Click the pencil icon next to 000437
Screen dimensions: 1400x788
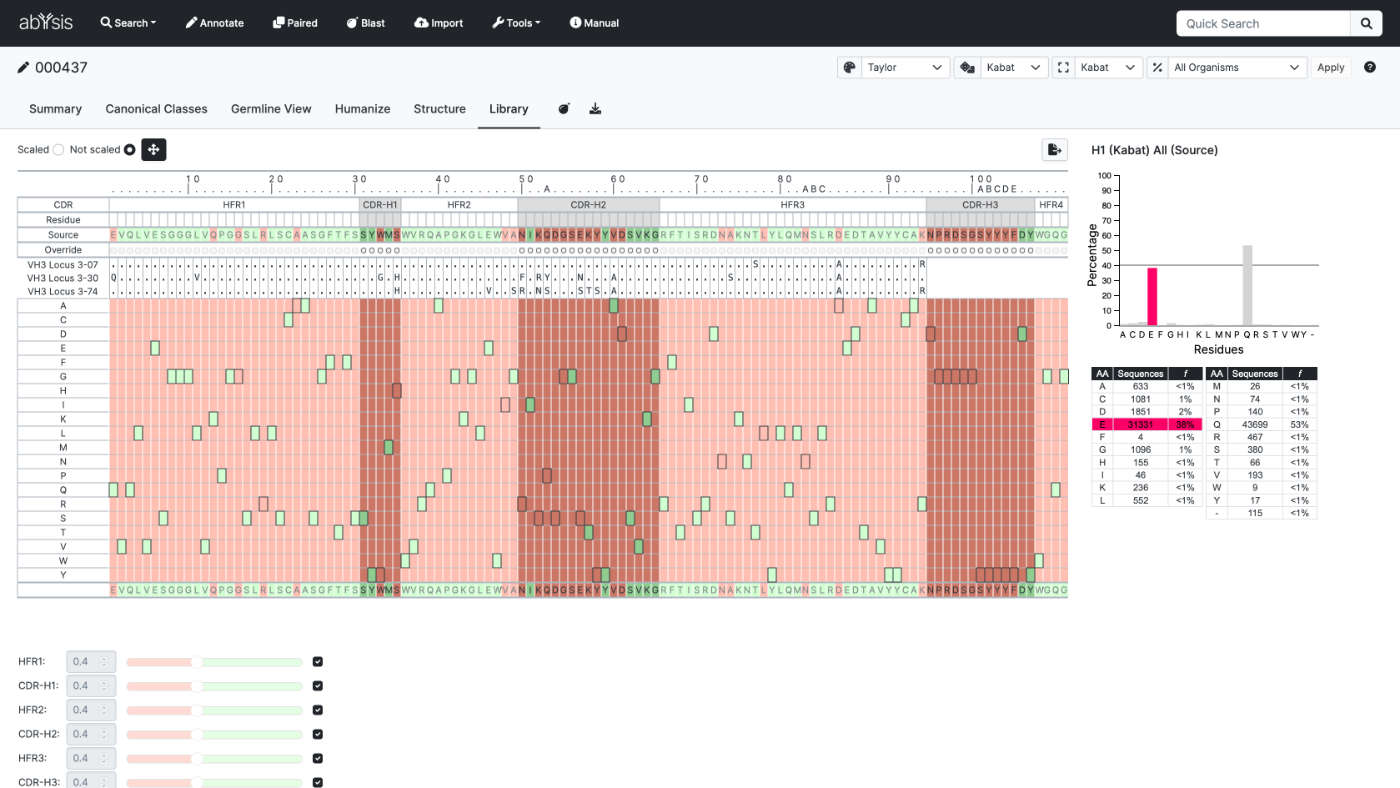24,67
